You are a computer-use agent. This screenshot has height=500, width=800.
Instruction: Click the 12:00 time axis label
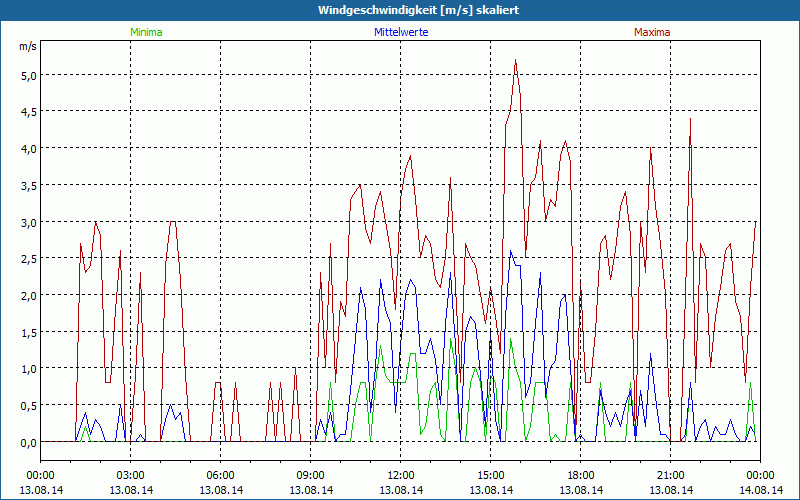(x=401, y=476)
